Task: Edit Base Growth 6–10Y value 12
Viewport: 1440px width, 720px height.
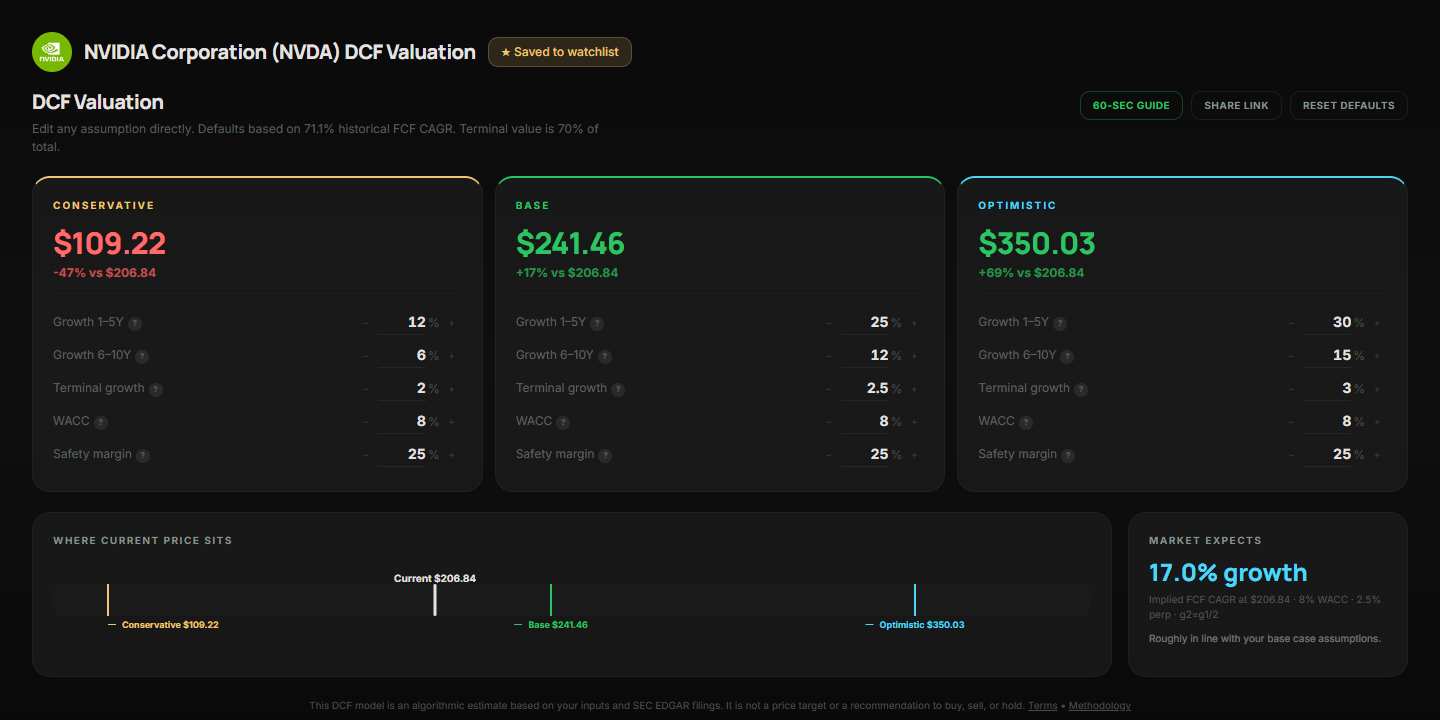Action: 865,356
